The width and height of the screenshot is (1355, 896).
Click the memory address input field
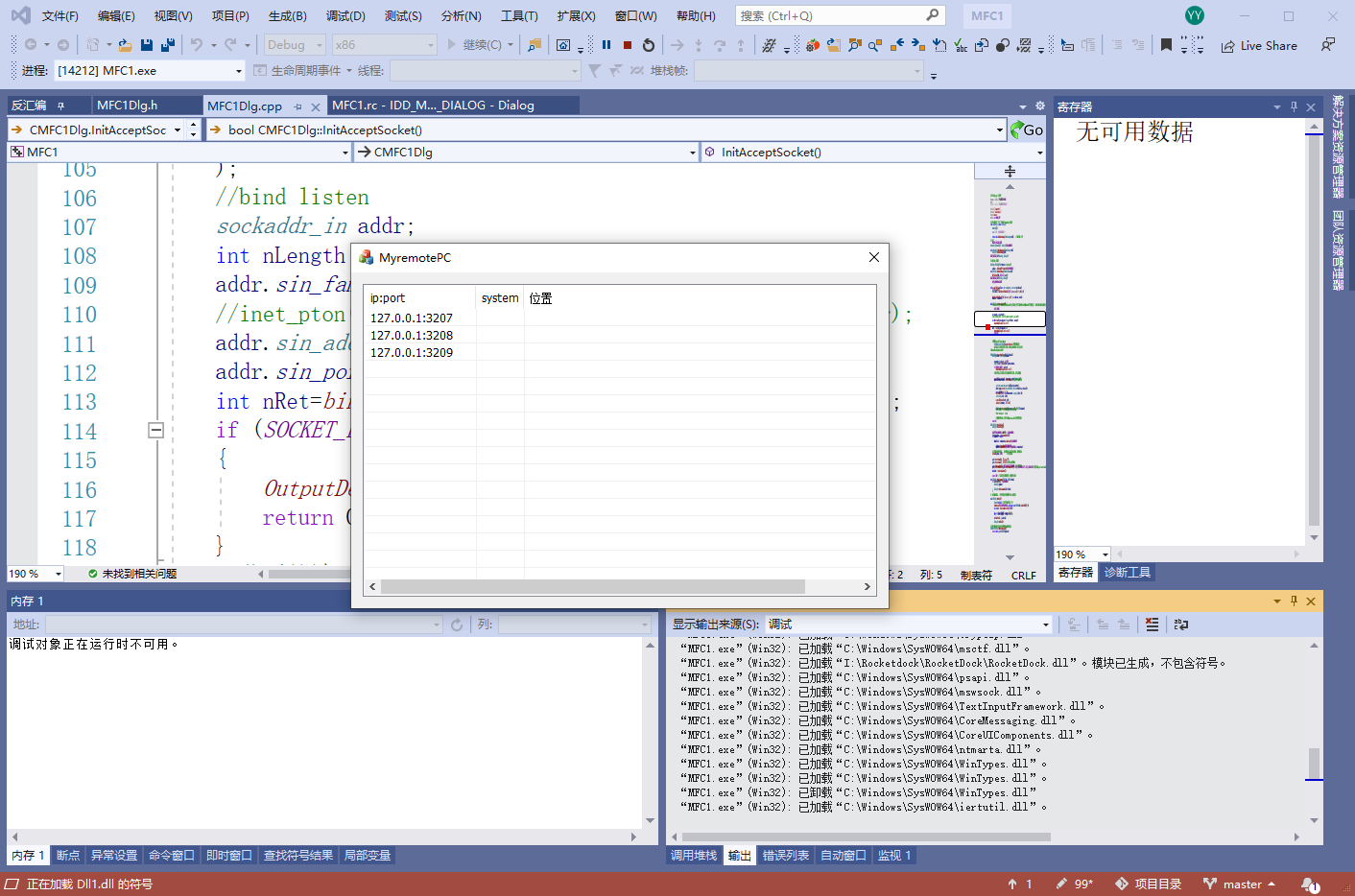[243, 625]
